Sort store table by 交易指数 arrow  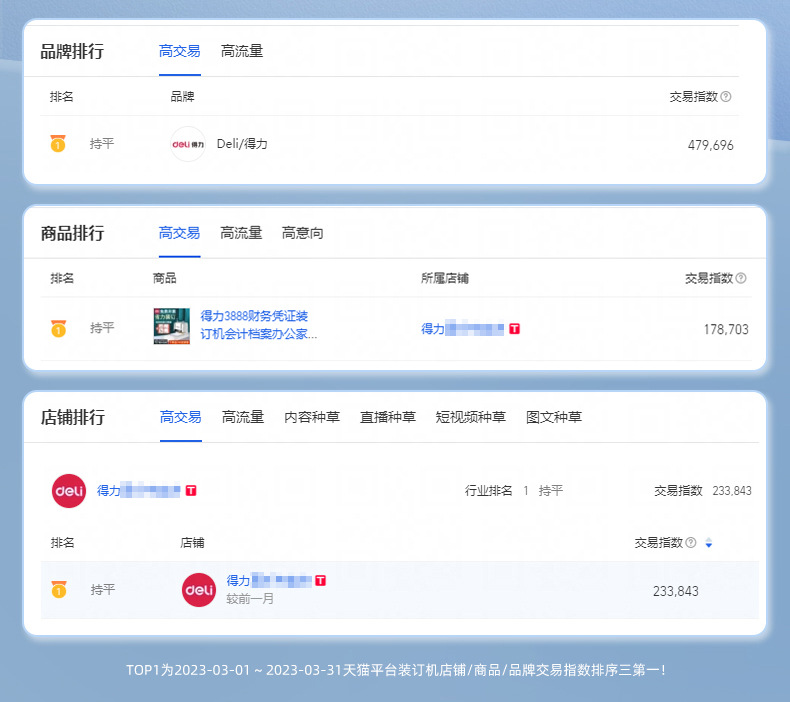709,543
